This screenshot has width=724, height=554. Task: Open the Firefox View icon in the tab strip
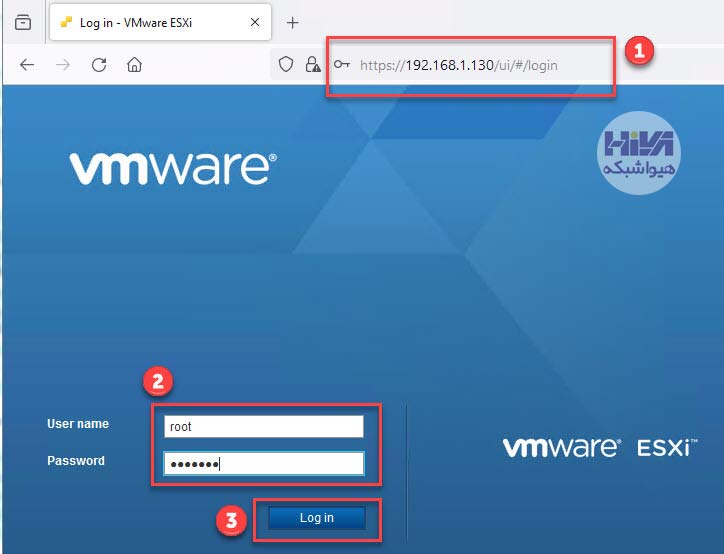23,22
